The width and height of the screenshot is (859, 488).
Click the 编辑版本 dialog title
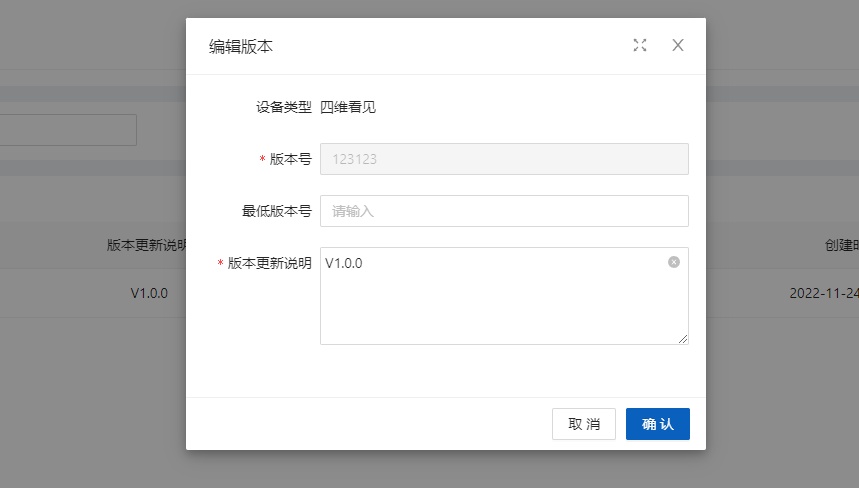241,46
